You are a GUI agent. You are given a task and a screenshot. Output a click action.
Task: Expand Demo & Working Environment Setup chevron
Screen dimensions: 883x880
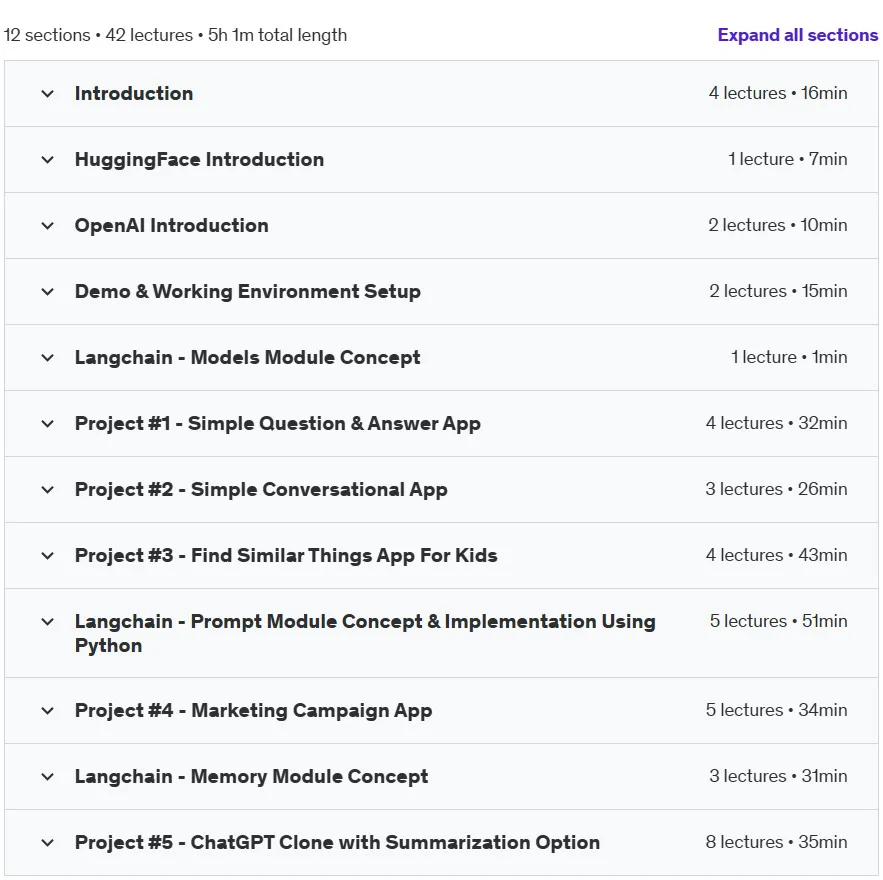click(48, 291)
